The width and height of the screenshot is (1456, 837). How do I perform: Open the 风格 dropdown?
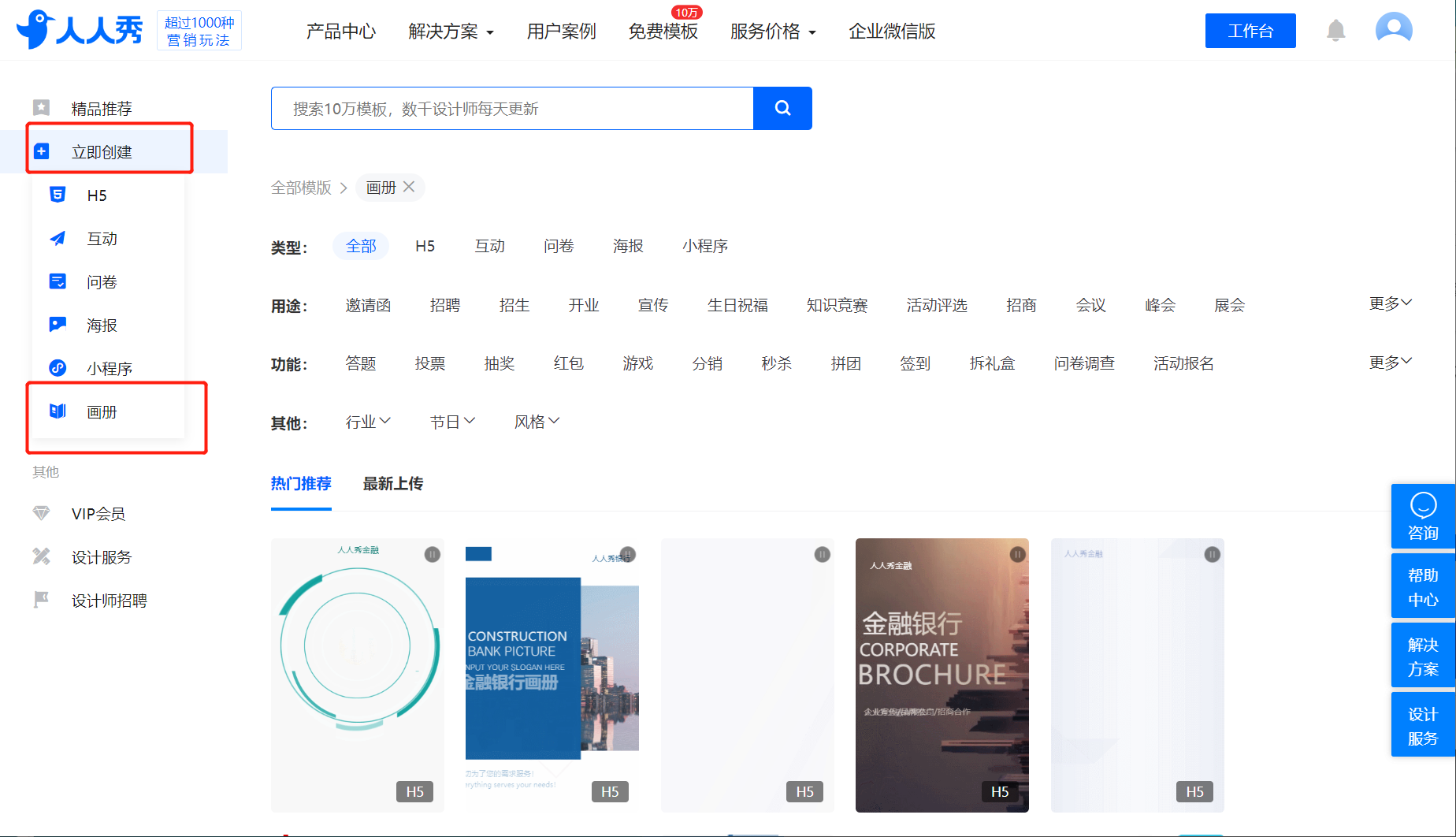coord(537,422)
